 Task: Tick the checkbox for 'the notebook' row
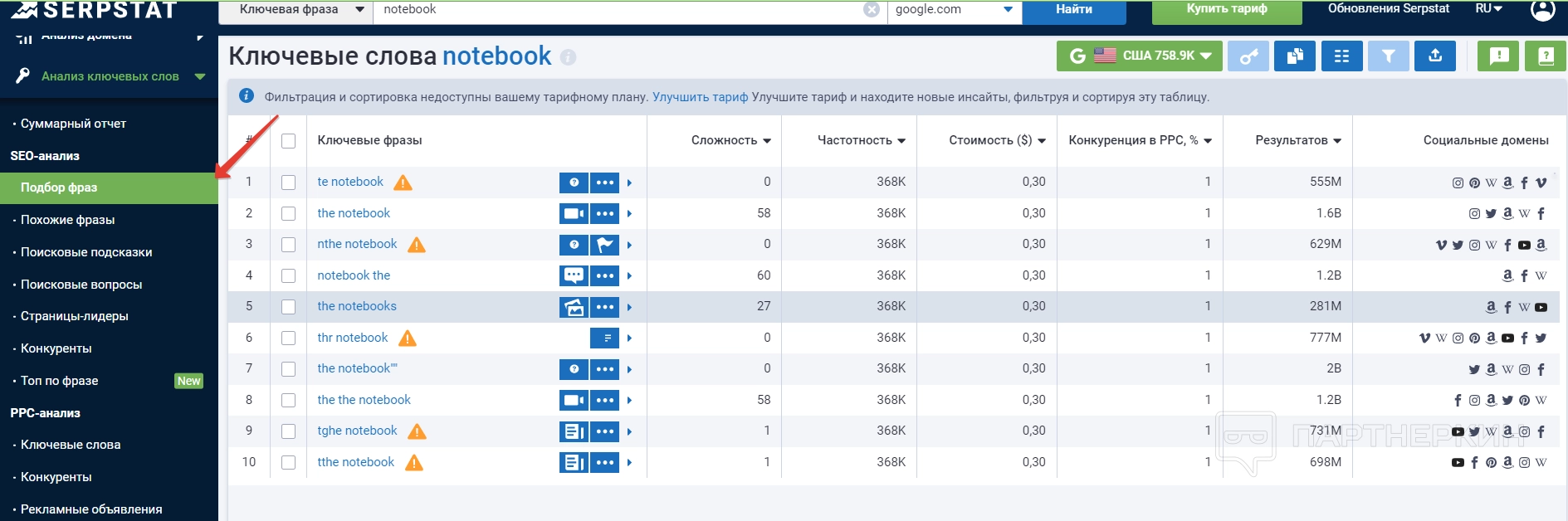pyautogui.click(x=288, y=214)
